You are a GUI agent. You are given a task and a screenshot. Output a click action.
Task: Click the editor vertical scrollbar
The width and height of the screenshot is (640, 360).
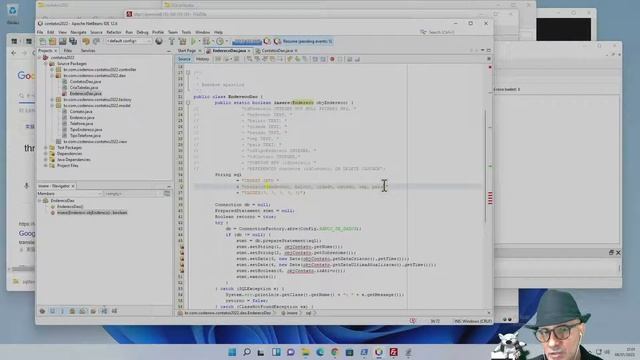click(485, 165)
